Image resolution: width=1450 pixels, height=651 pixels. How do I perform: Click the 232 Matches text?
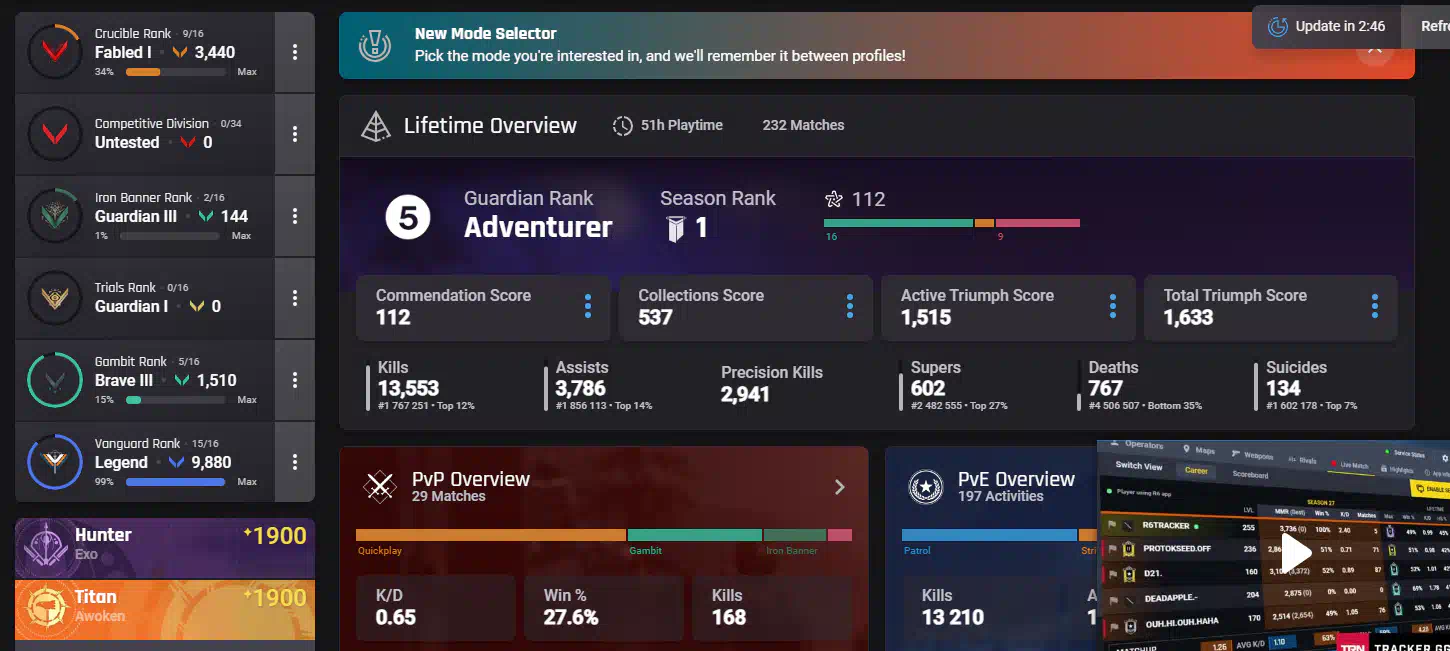[x=803, y=125]
